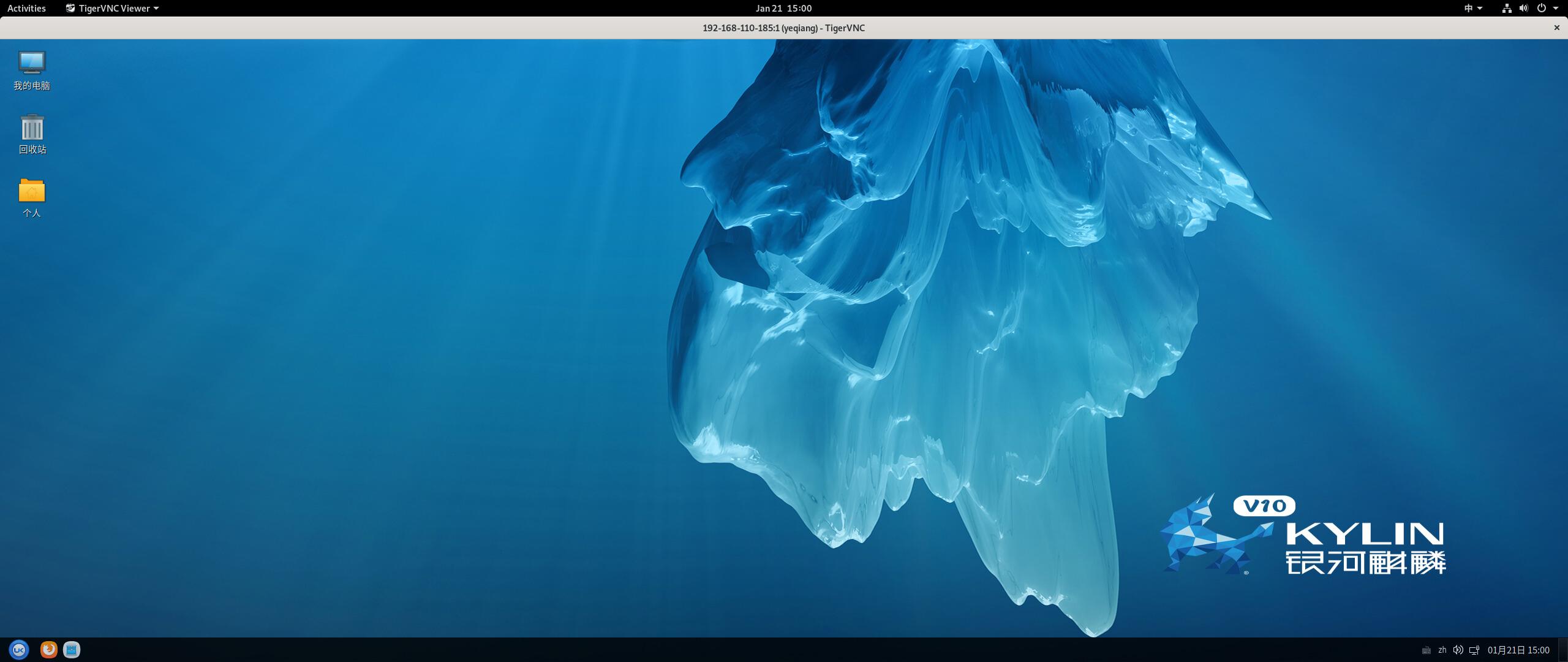Image resolution: width=1568 pixels, height=662 pixels.
Task: Click the GNOME top bar volume icon
Action: [x=1524, y=8]
